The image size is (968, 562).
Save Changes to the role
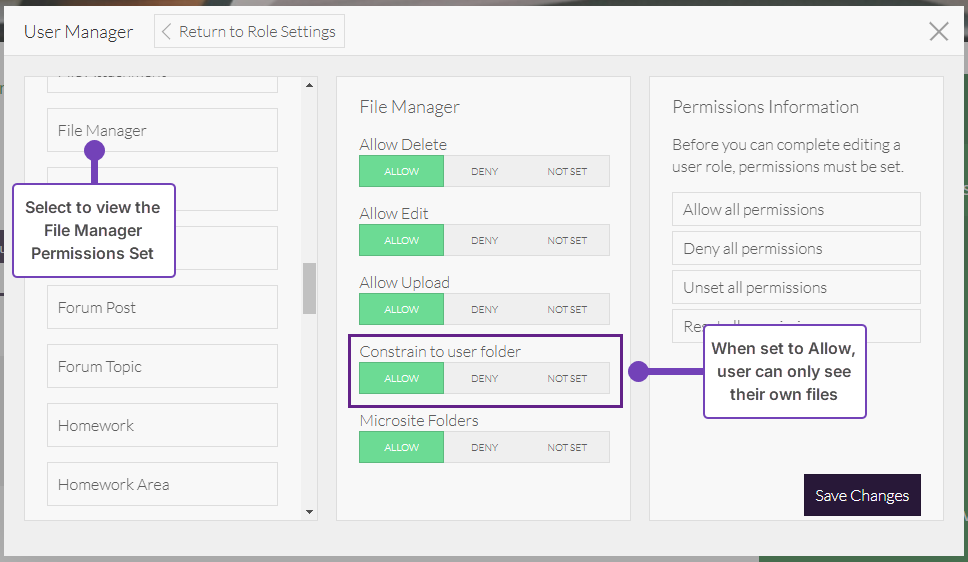coord(862,495)
